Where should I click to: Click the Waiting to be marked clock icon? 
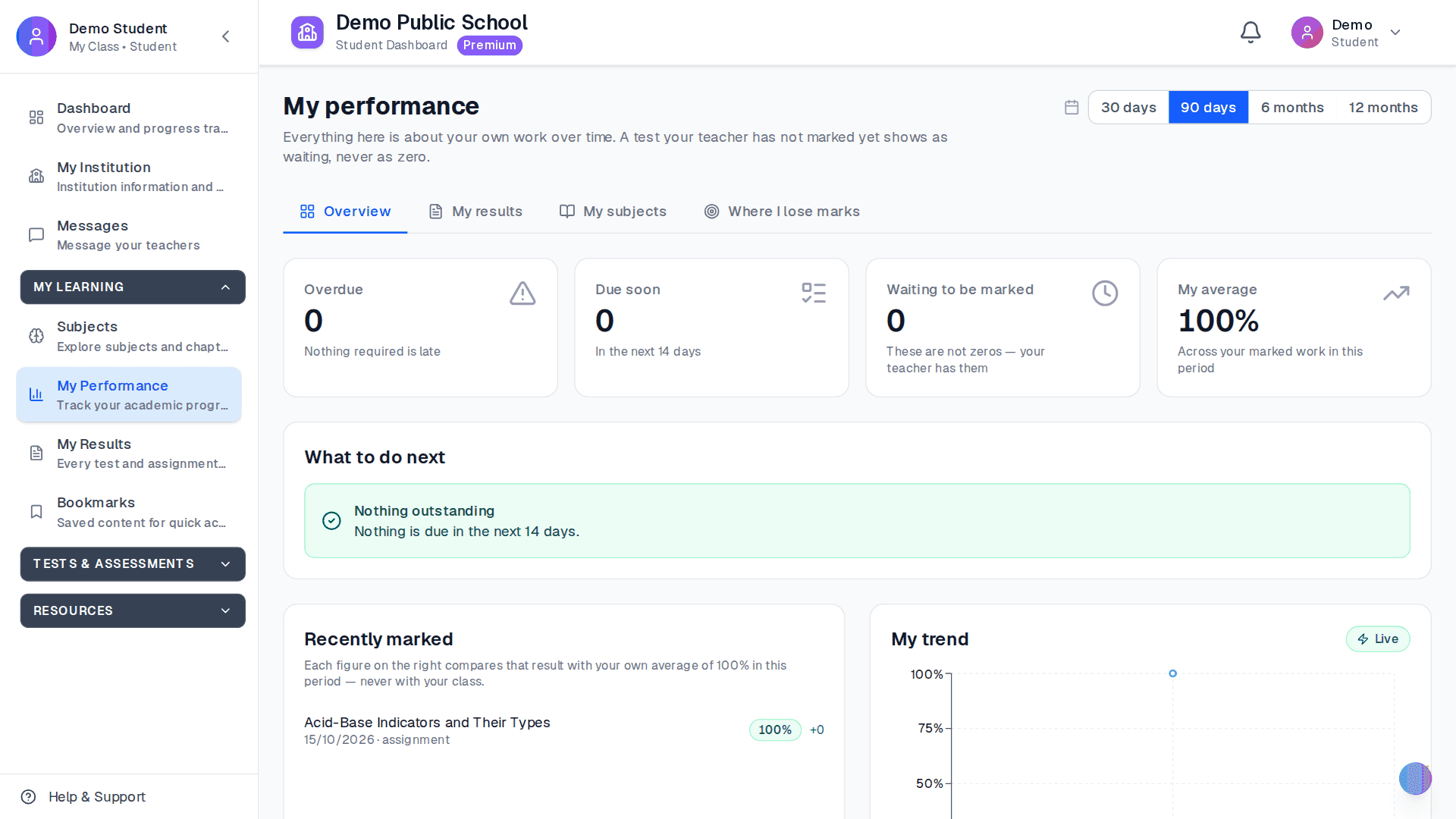(1105, 293)
